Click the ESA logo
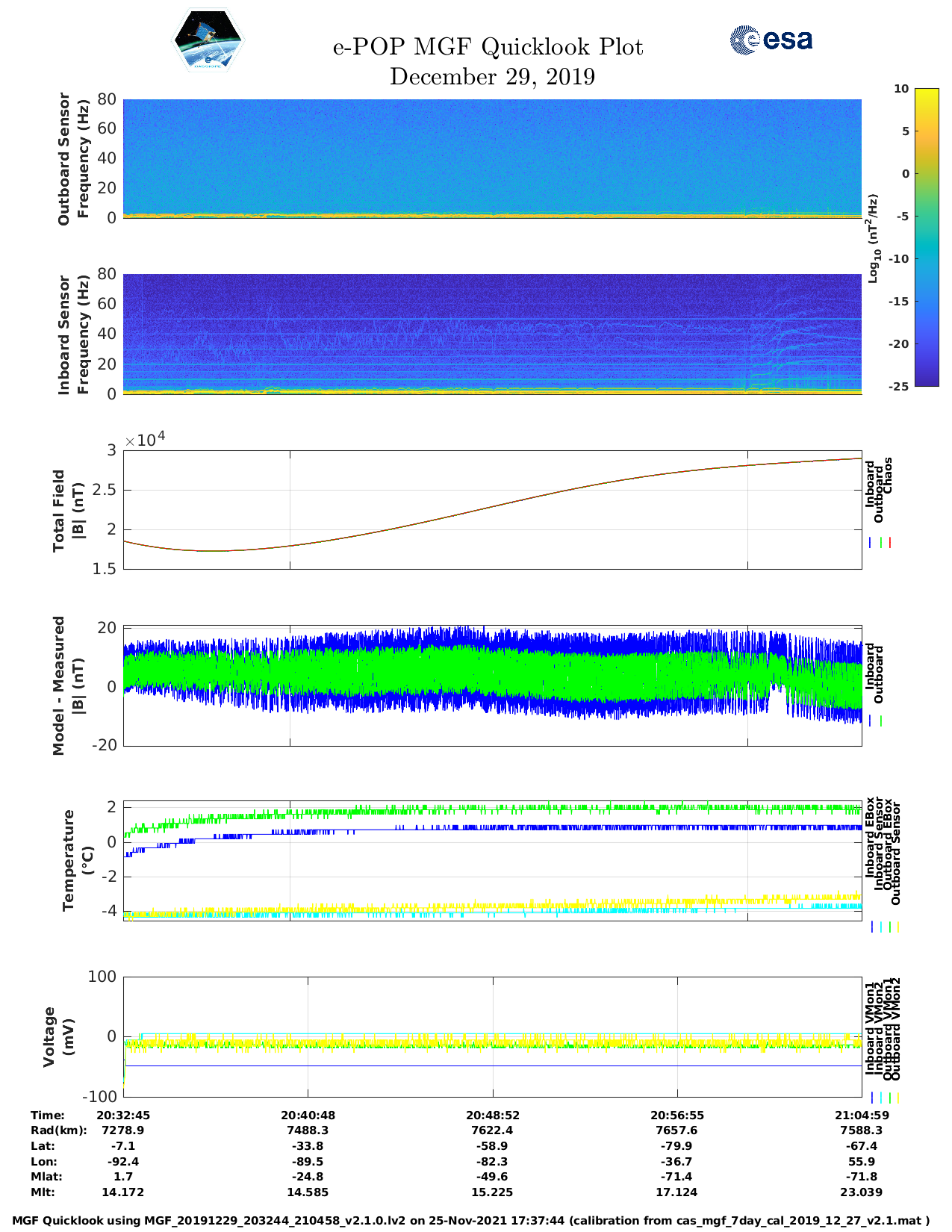 pos(771,40)
